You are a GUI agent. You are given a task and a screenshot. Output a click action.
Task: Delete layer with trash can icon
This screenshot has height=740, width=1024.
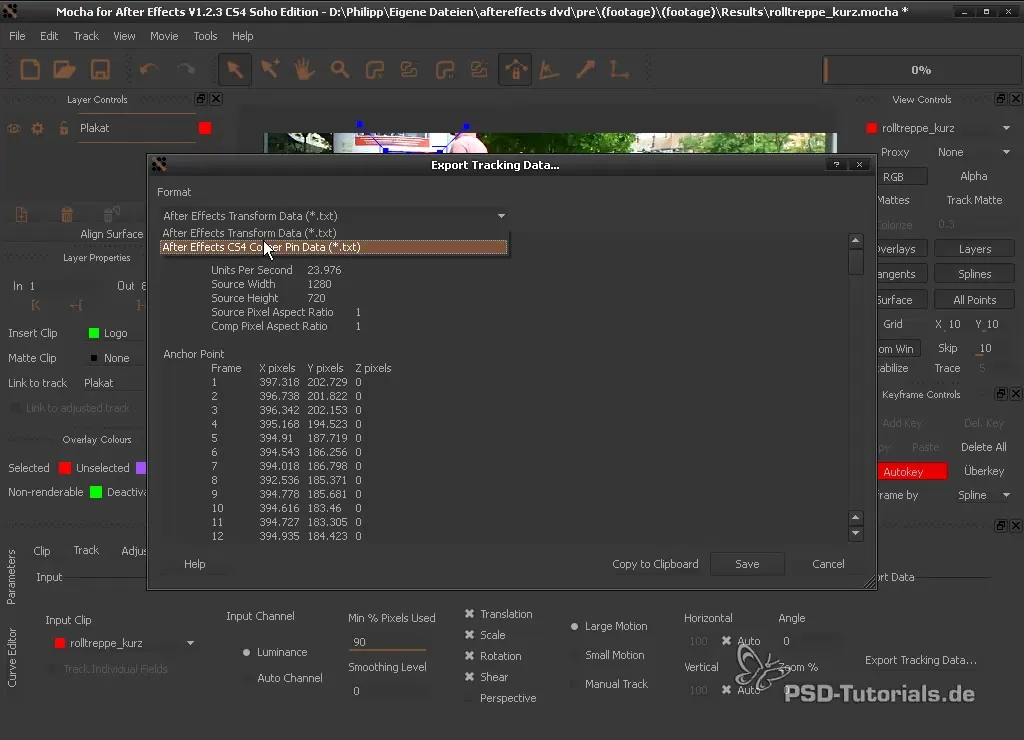(67, 214)
